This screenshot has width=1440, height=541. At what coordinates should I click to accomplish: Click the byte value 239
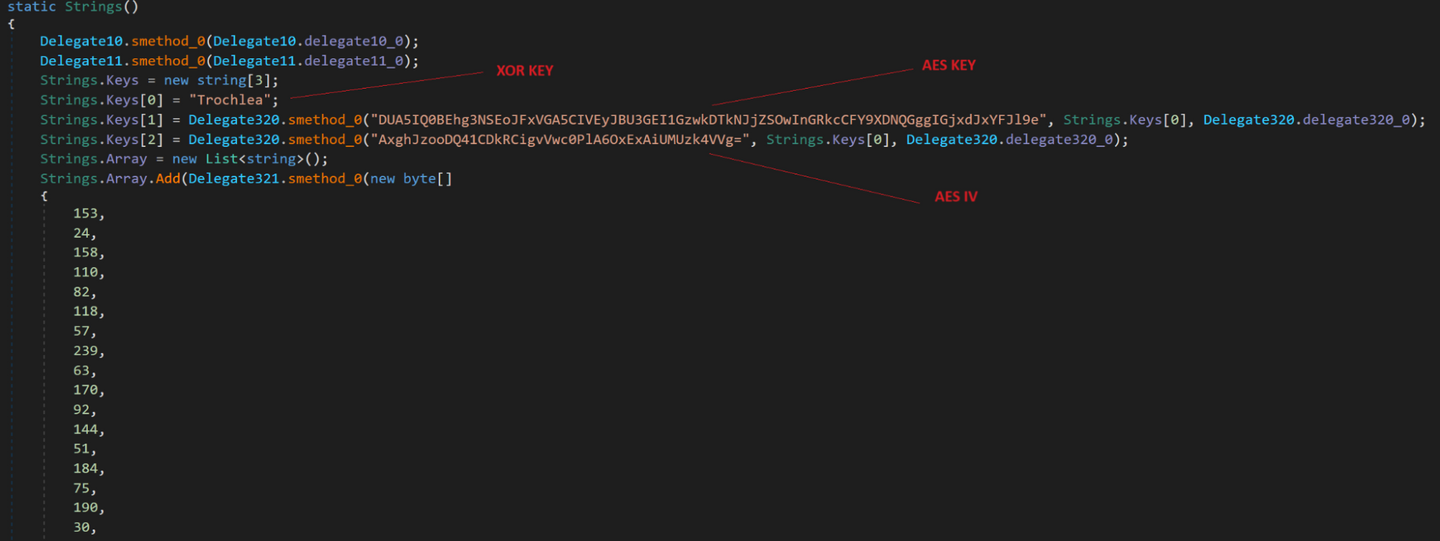(x=88, y=351)
